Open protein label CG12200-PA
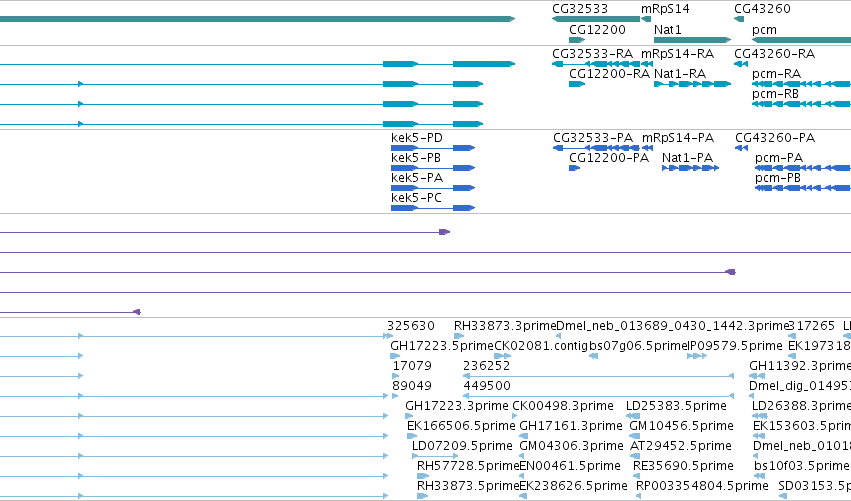 [609, 158]
